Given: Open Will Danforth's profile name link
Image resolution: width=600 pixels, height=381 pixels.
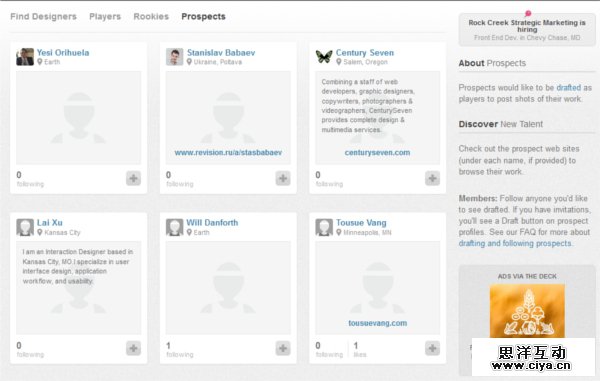Looking at the screenshot, I should [x=212, y=222].
